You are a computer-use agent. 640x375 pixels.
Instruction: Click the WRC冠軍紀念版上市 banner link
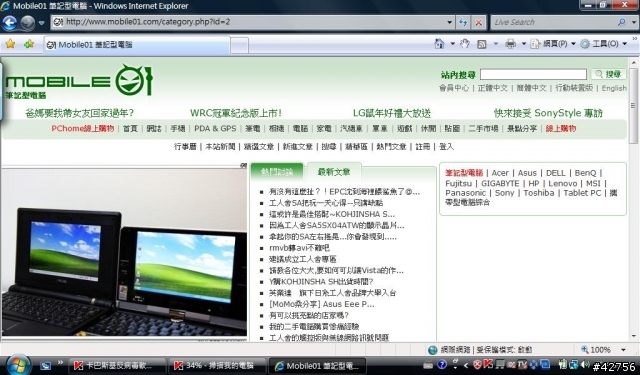pyautogui.click(x=236, y=113)
